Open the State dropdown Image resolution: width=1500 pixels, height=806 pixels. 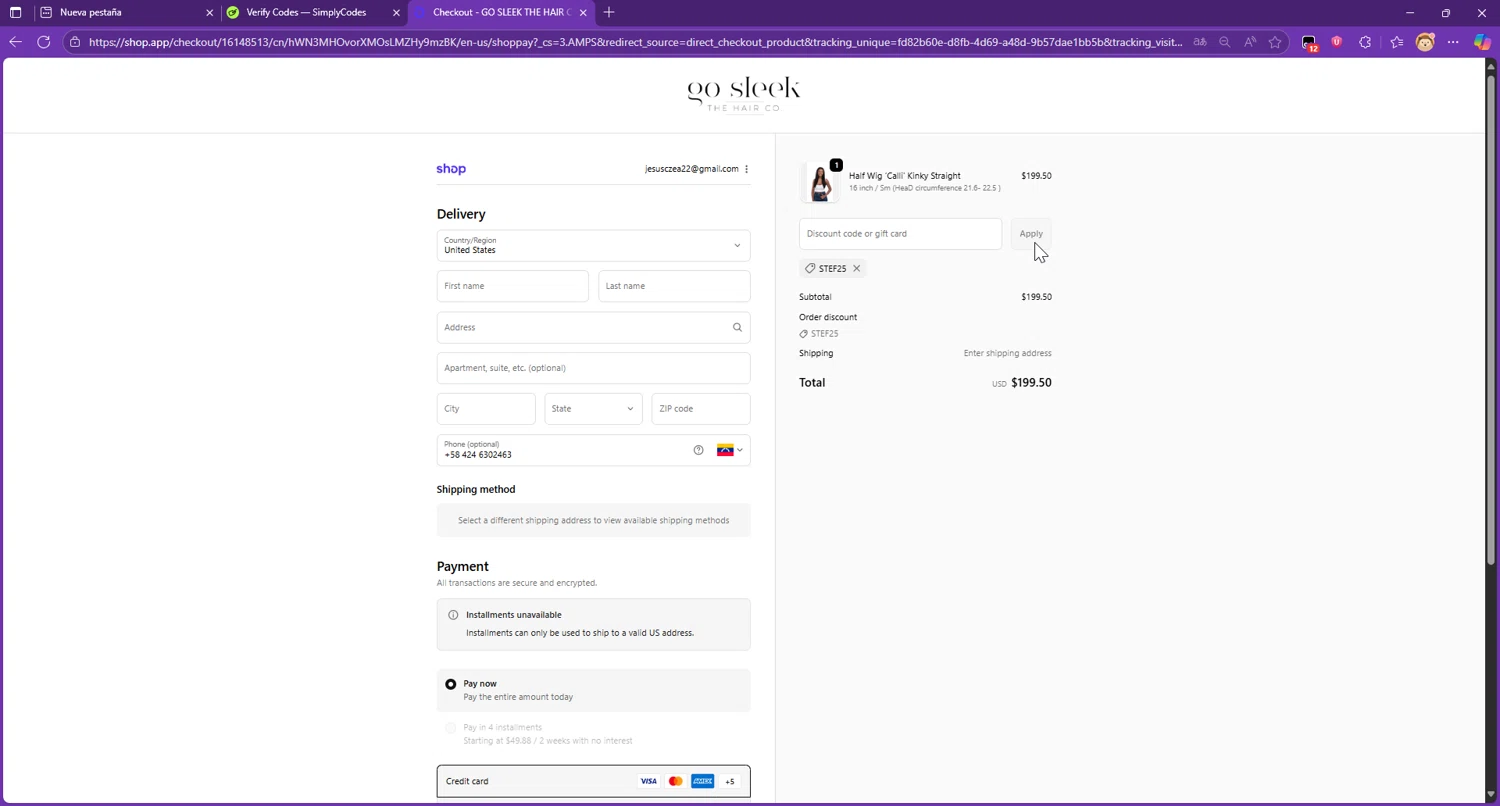click(x=593, y=408)
